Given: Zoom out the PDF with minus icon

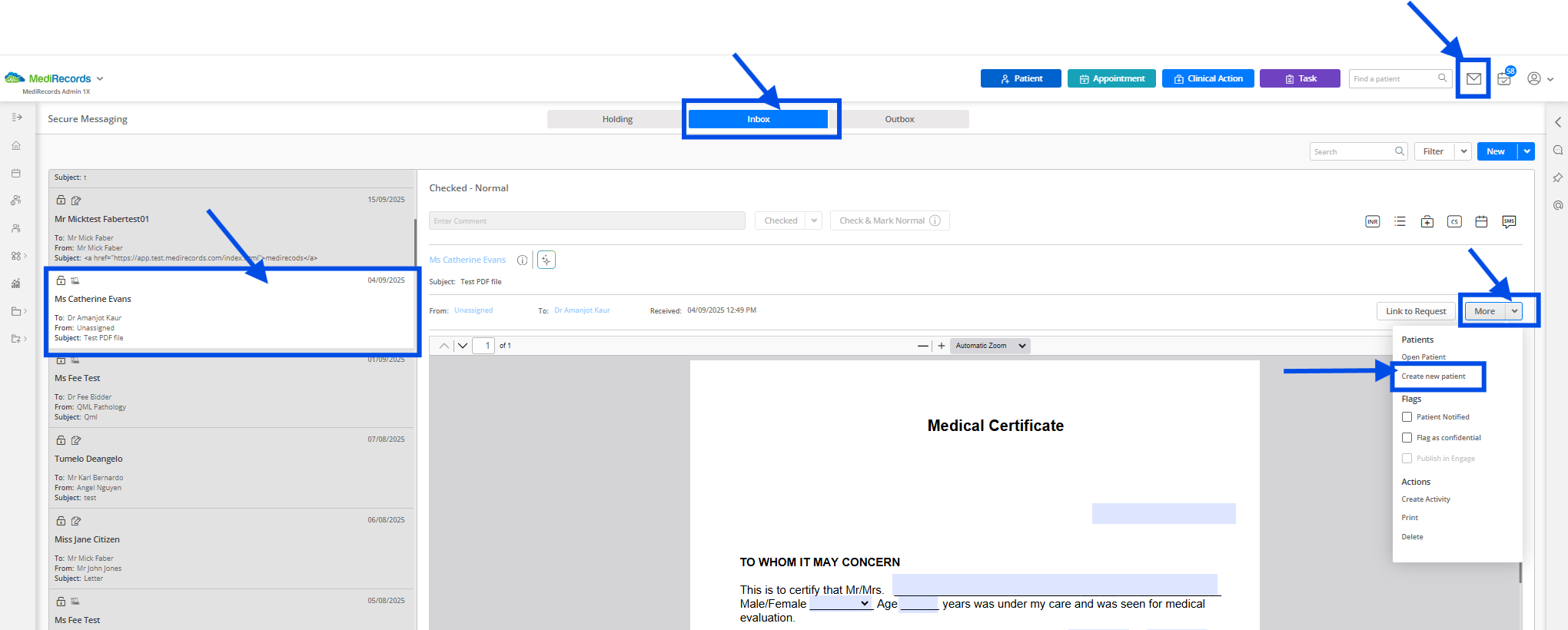Looking at the screenshot, I should coord(922,346).
